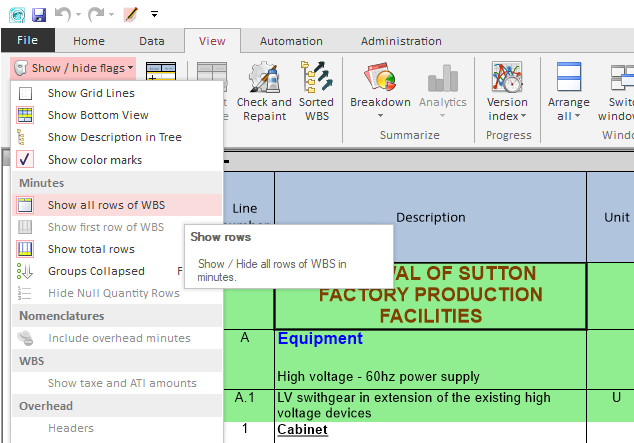This screenshot has height=443, width=634.
Task: Open the Sorted WBS tool
Action: [317, 78]
